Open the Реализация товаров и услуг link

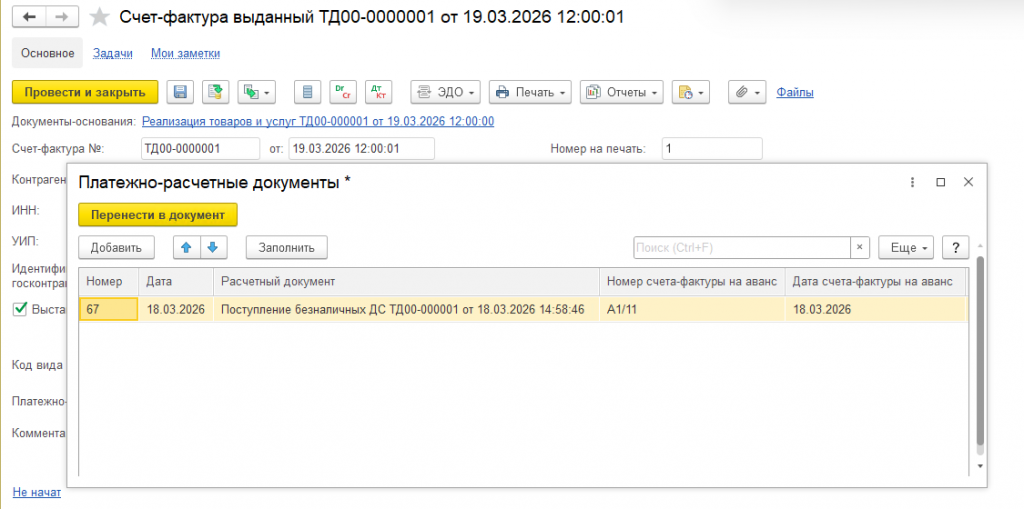pyautogui.click(x=317, y=121)
